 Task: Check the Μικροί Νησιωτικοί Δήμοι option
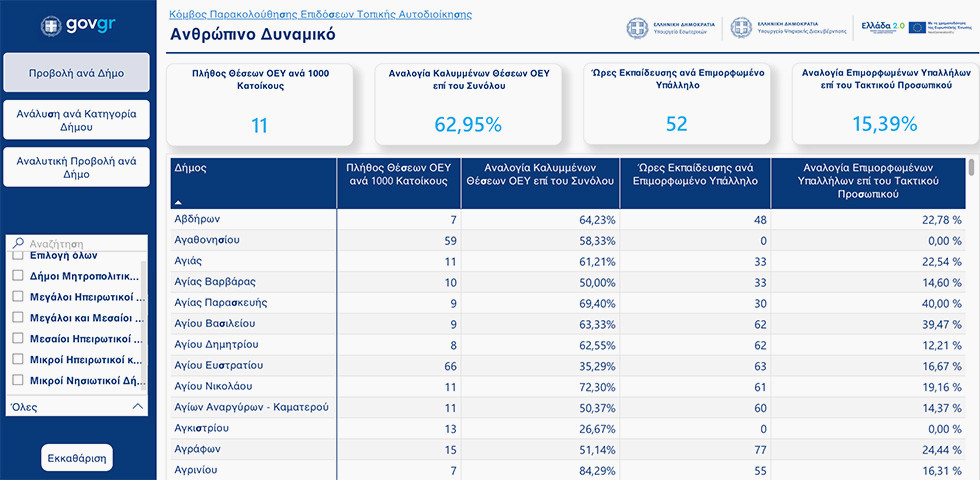(18, 380)
